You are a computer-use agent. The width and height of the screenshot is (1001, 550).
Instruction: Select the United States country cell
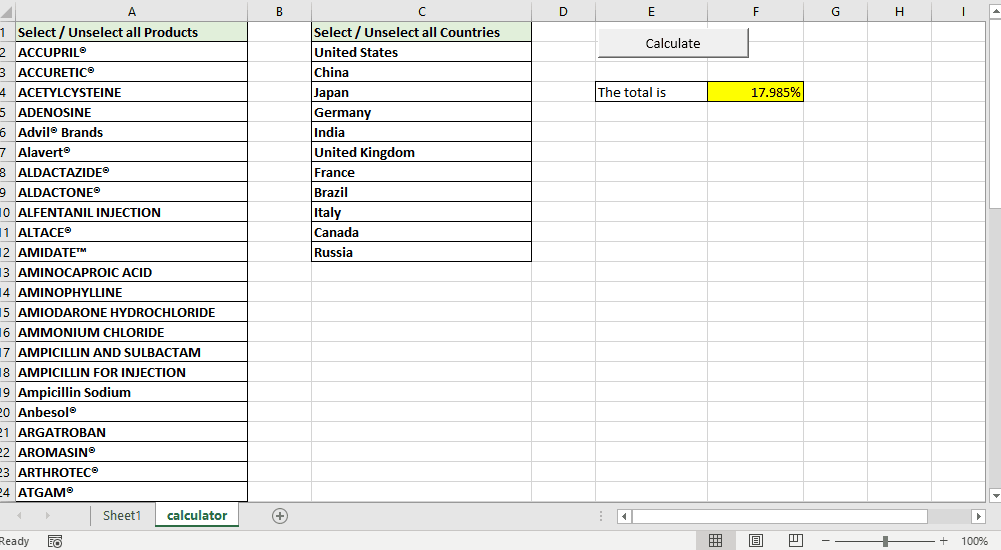pyautogui.click(x=421, y=52)
